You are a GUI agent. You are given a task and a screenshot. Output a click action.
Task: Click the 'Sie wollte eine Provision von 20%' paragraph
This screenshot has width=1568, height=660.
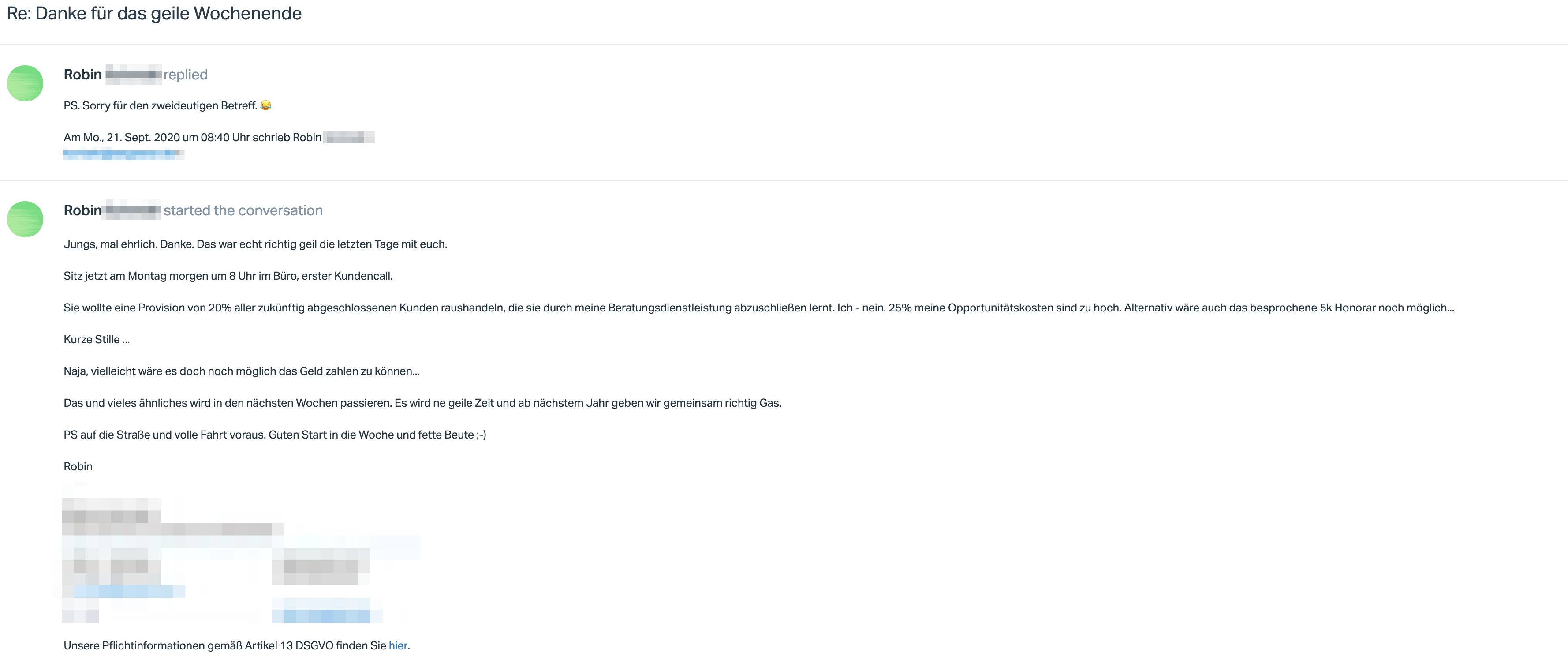[758, 307]
